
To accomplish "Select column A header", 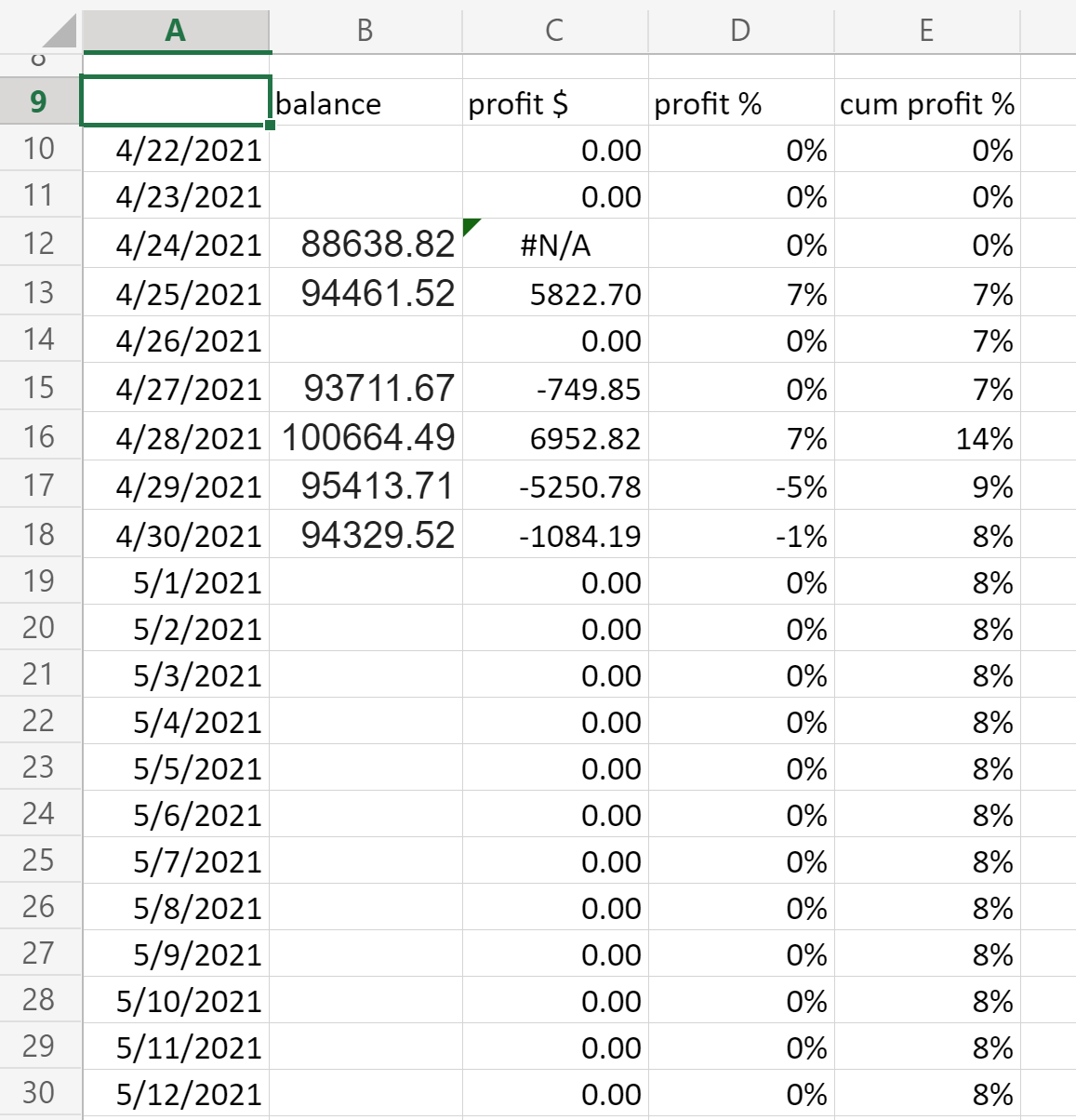I will pyautogui.click(x=176, y=31).
